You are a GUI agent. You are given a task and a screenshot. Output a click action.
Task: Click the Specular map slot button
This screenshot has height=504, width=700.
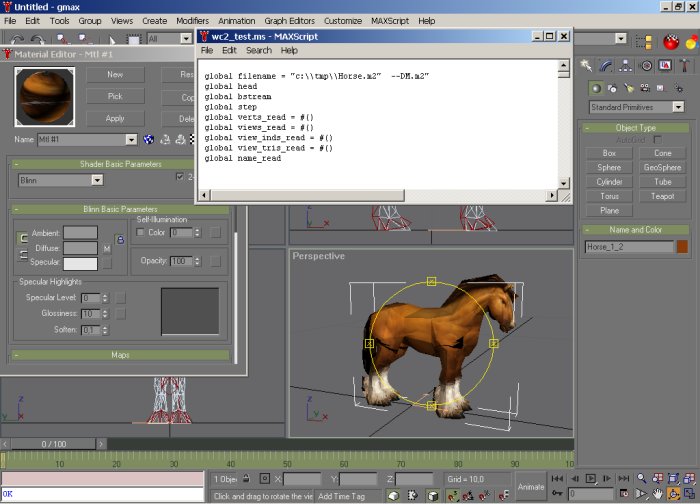[107, 264]
